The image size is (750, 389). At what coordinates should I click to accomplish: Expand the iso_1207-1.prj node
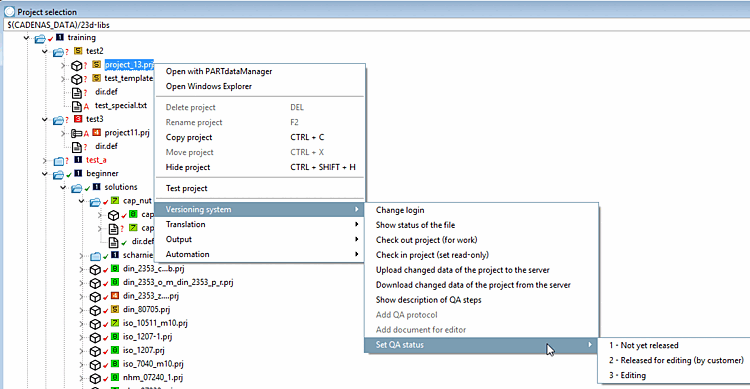point(81,337)
